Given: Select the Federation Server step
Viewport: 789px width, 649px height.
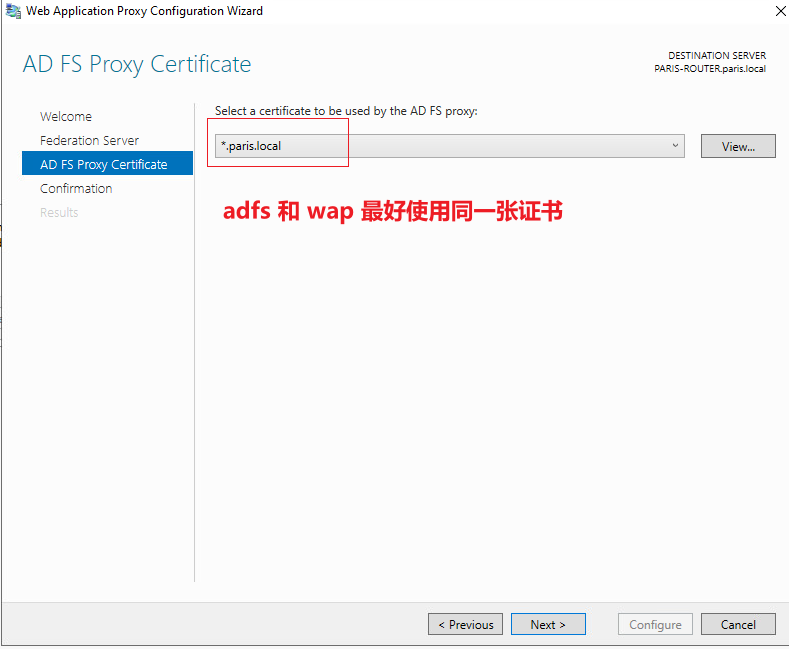Looking at the screenshot, I should 90,140.
